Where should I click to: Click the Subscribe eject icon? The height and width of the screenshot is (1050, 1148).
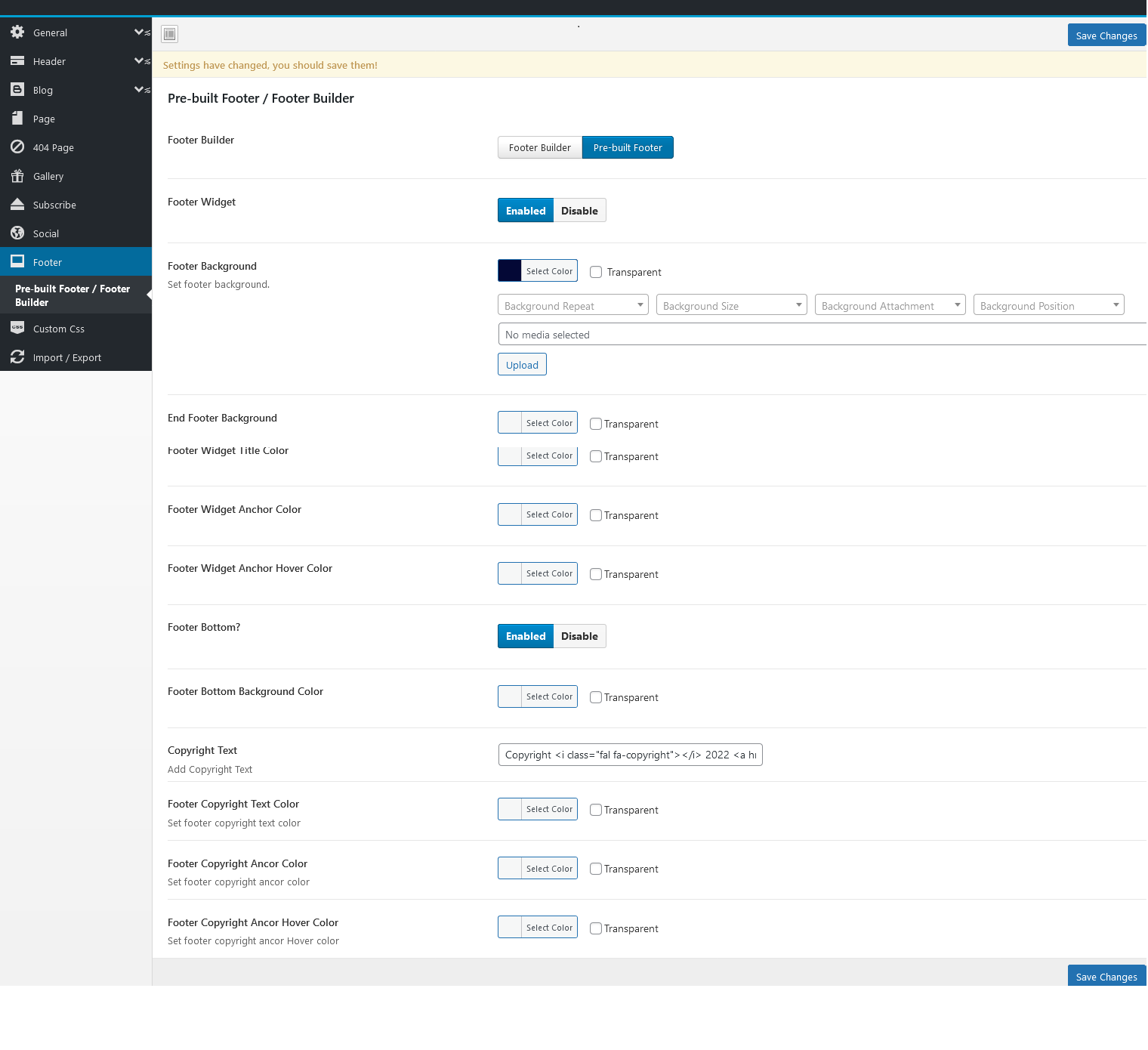17,205
